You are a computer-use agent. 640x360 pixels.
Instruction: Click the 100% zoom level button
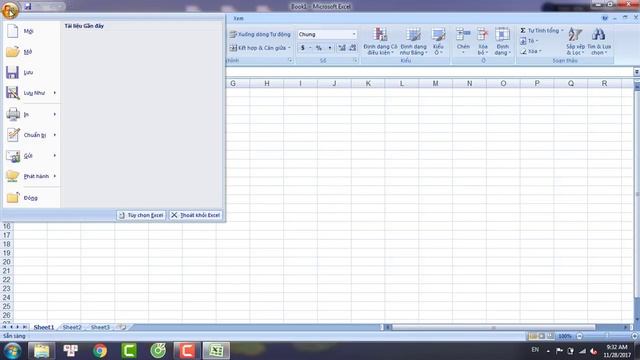point(565,336)
